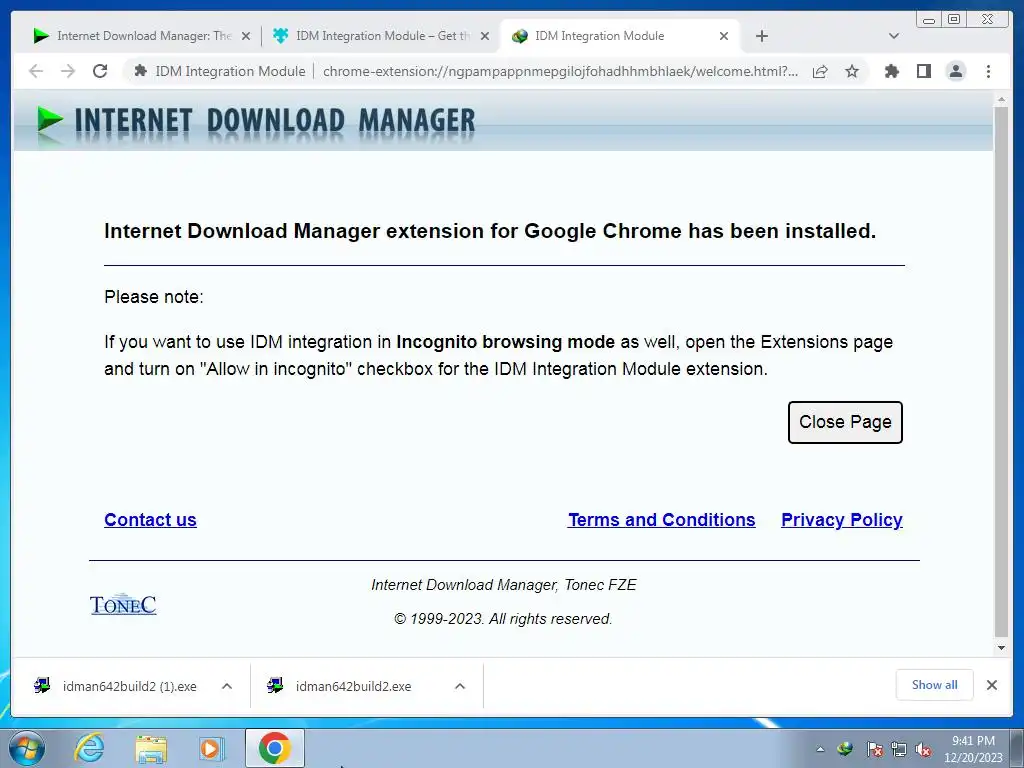The image size is (1024, 768).
Task: Open the Share this page icon
Action: click(820, 71)
